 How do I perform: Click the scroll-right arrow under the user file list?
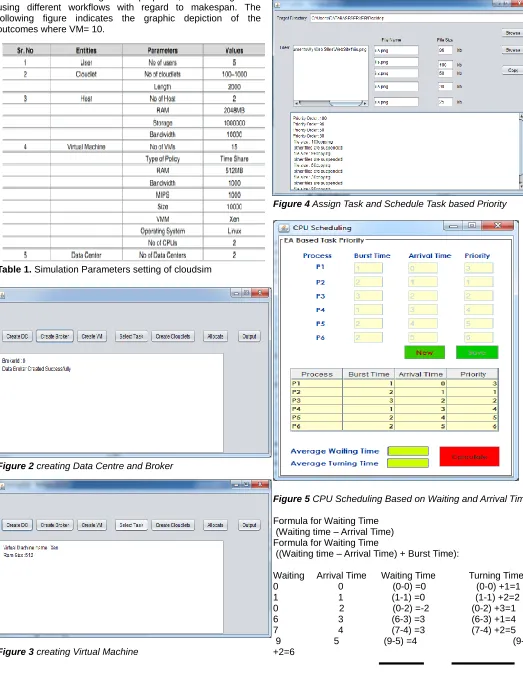365,103
